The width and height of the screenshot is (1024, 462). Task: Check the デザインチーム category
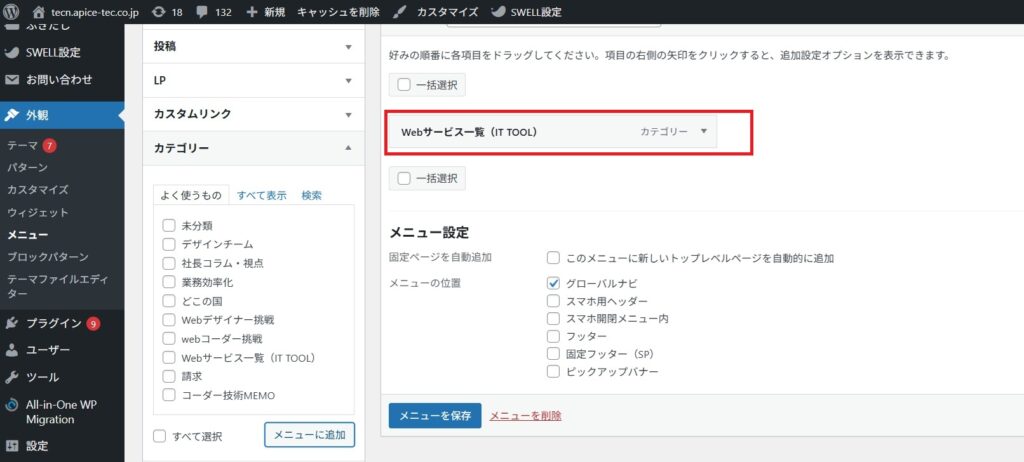pos(169,244)
